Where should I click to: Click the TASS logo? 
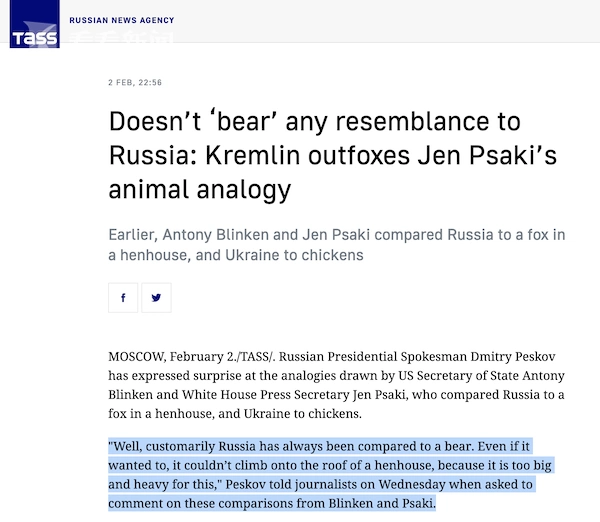point(34,24)
